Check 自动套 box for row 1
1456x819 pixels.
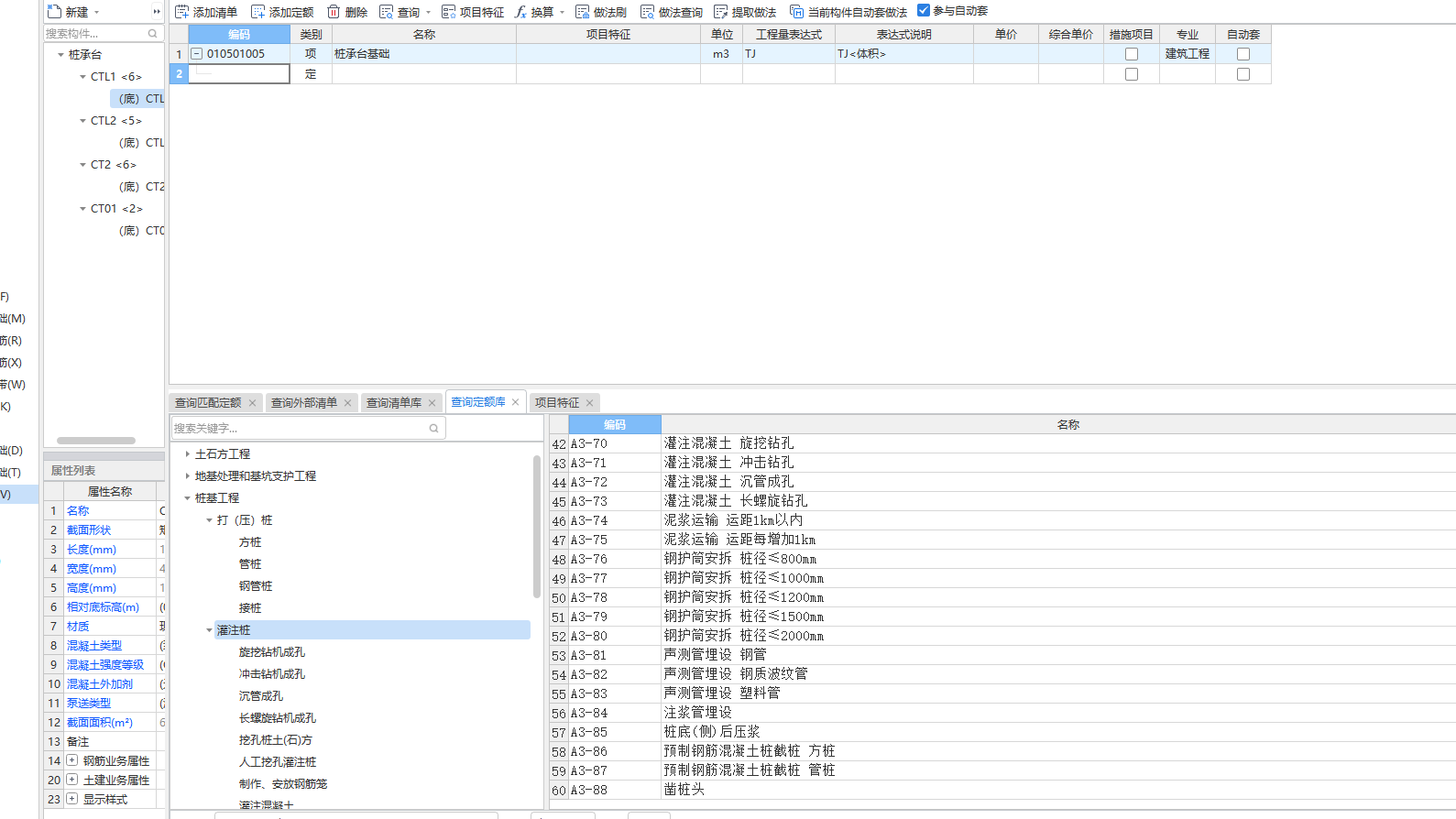pyautogui.click(x=1243, y=54)
